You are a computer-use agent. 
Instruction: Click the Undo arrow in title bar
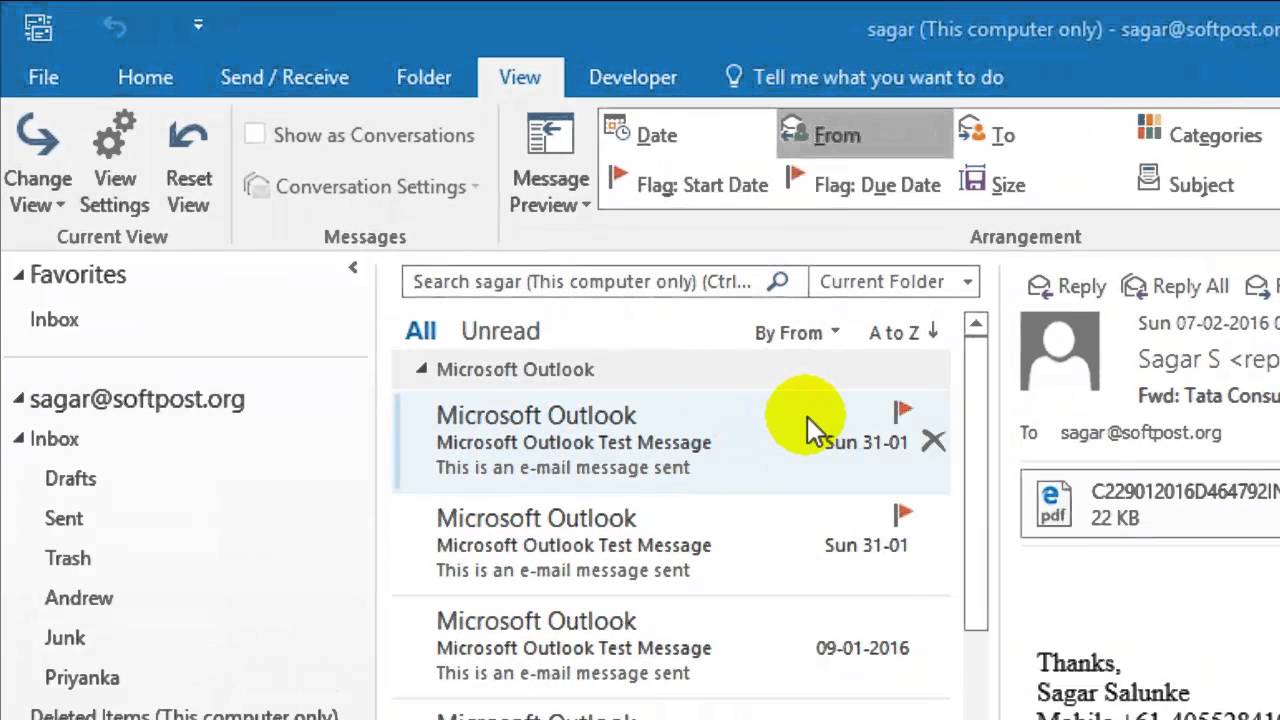click(x=116, y=27)
